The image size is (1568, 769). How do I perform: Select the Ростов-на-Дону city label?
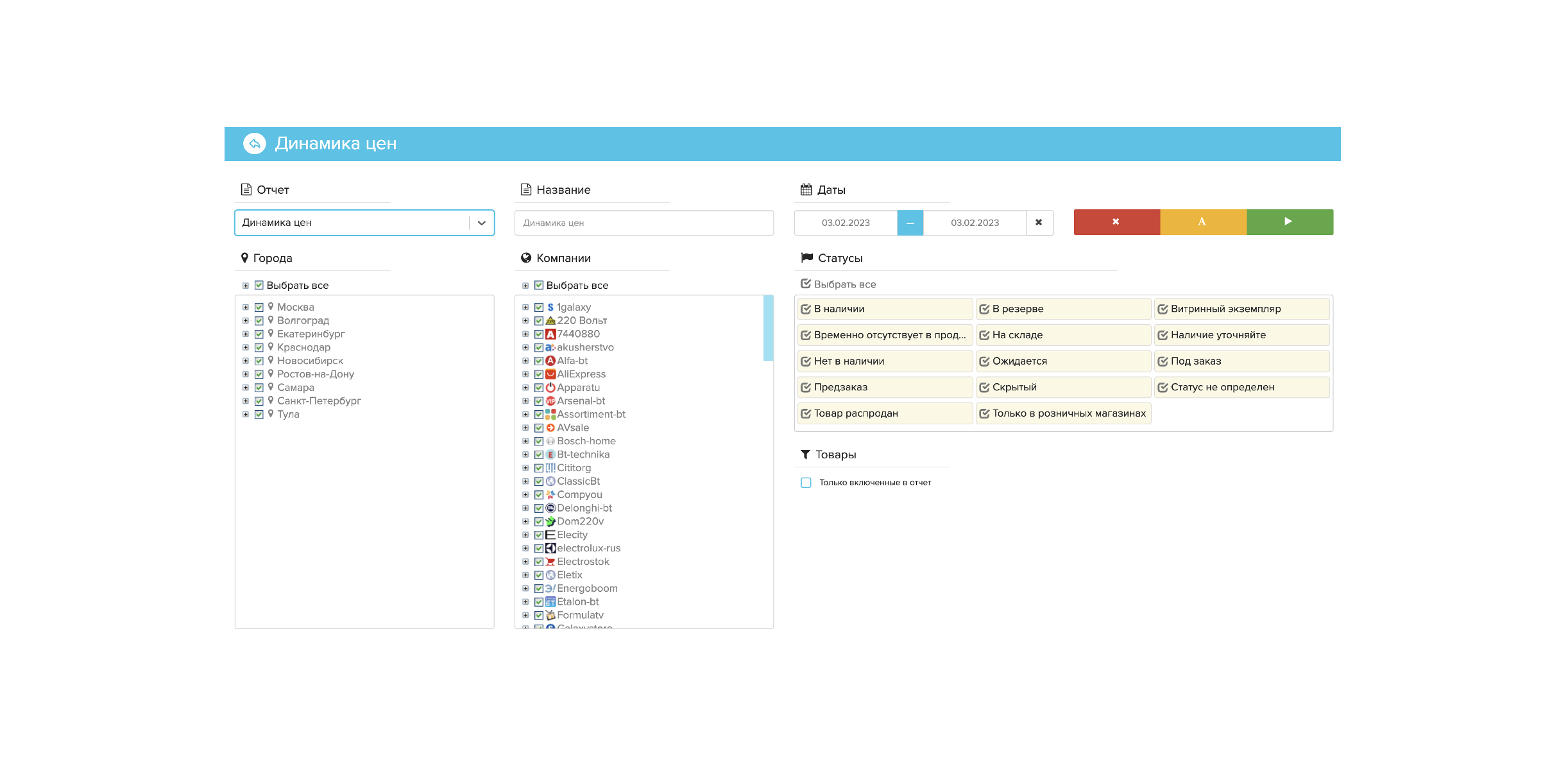[x=316, y=374]
